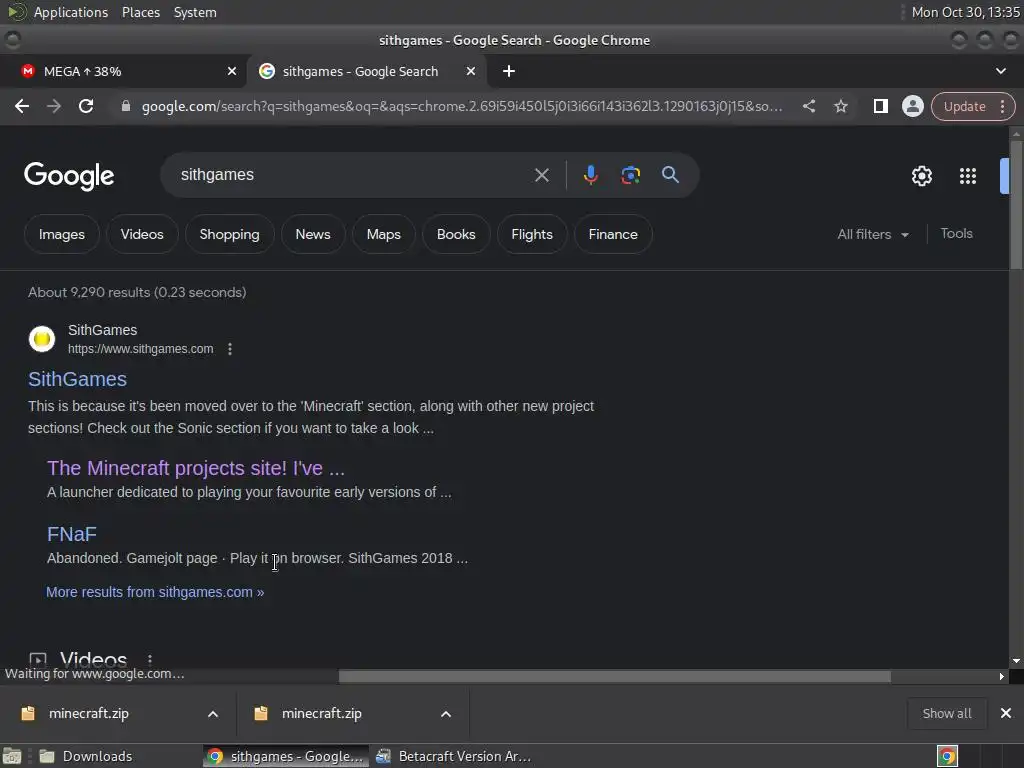Click the horizontal page scrollbar
1024x768 pixels.
pyautogui.click(x=614, y=677)
